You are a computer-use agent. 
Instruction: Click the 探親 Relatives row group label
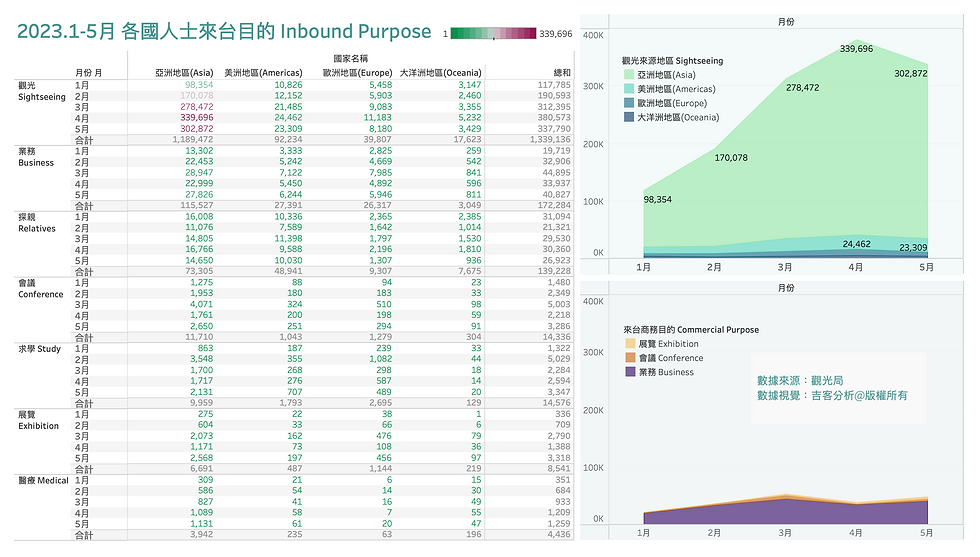pyautogui.click(x=37, y=223)
